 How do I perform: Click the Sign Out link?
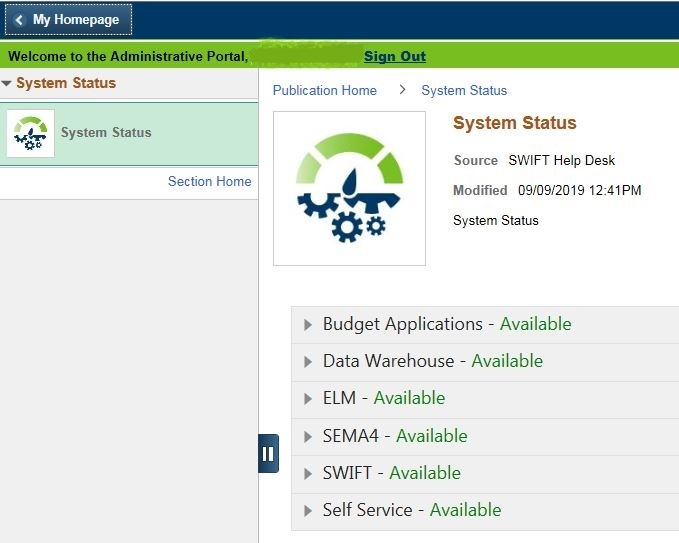coord(394,57)
